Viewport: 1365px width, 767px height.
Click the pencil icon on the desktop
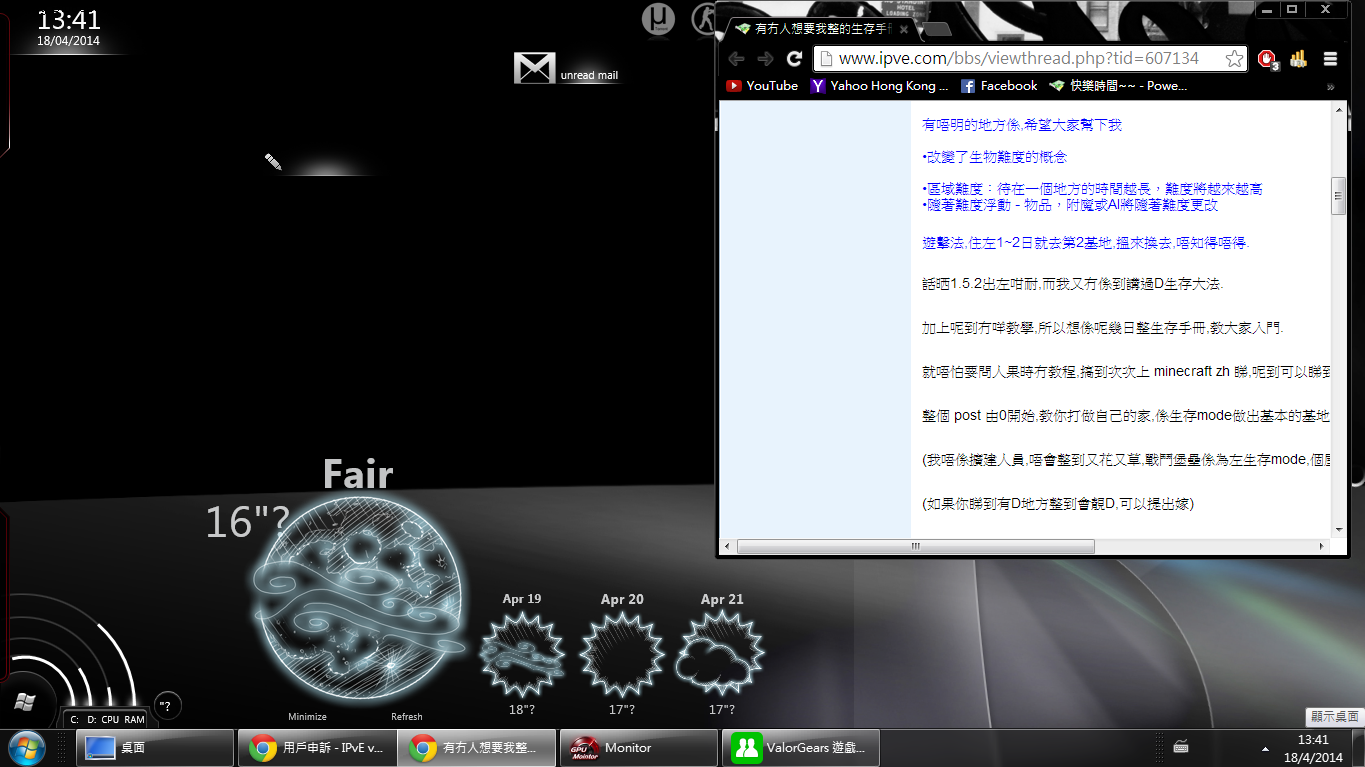pyautogui.click(x=272, y=161)
